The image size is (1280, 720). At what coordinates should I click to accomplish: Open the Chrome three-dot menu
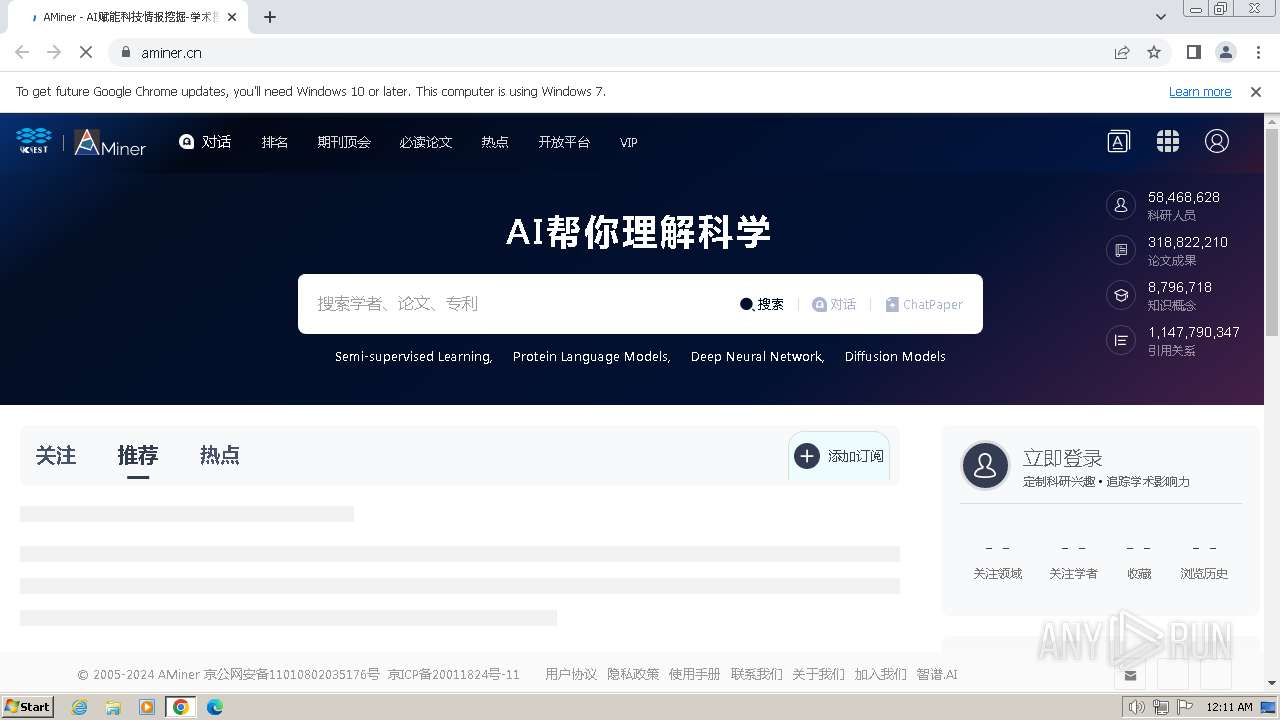coord(1258,52)
